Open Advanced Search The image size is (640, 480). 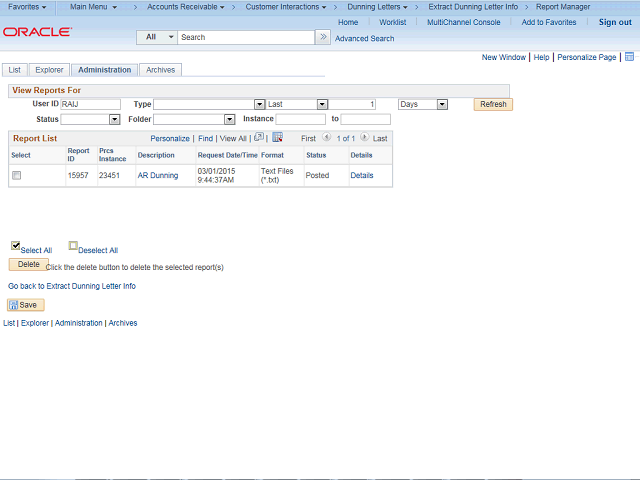pyautogui.click(x=364, y=38)
